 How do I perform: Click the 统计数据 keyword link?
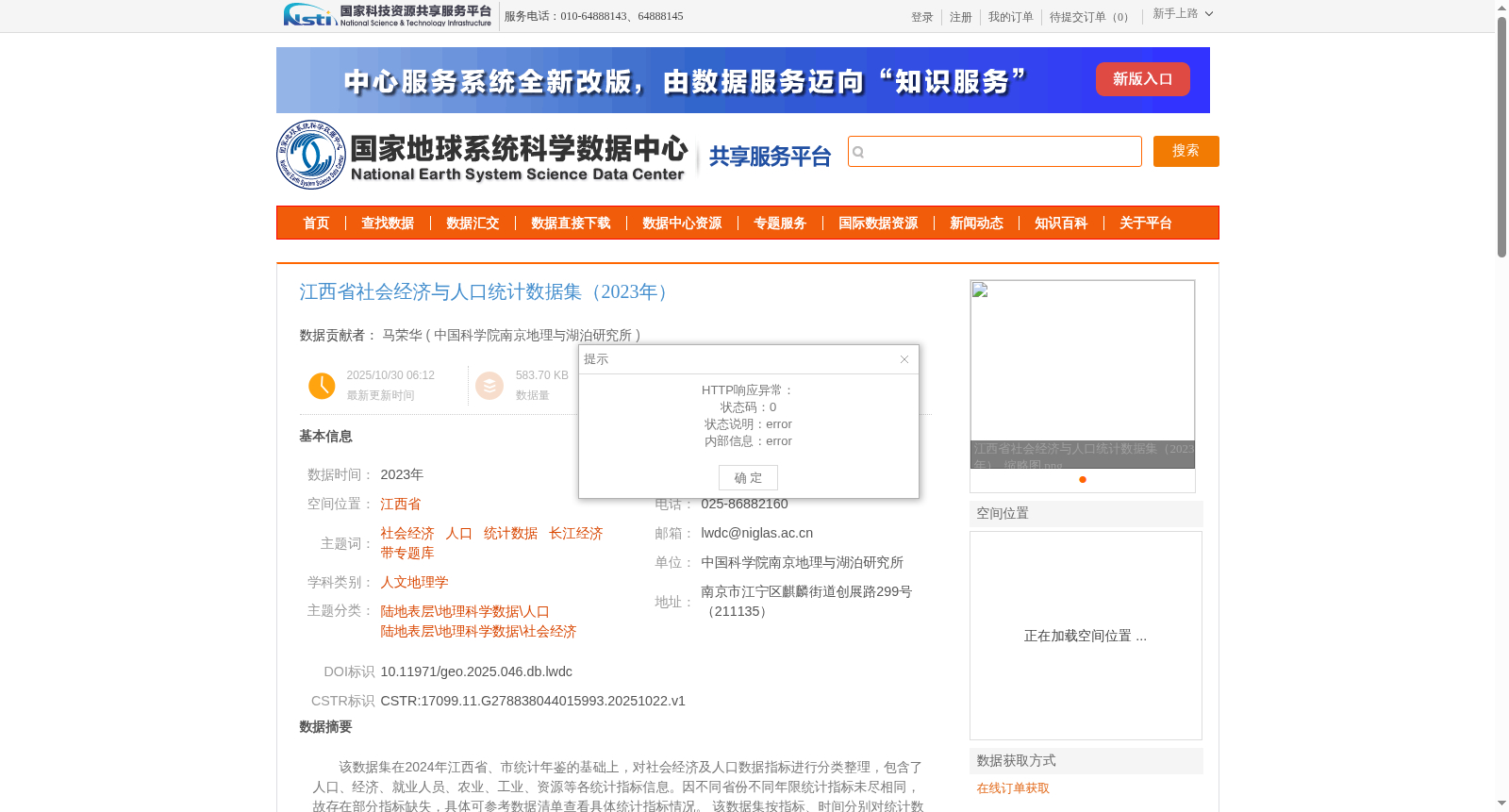pos(511,534)
